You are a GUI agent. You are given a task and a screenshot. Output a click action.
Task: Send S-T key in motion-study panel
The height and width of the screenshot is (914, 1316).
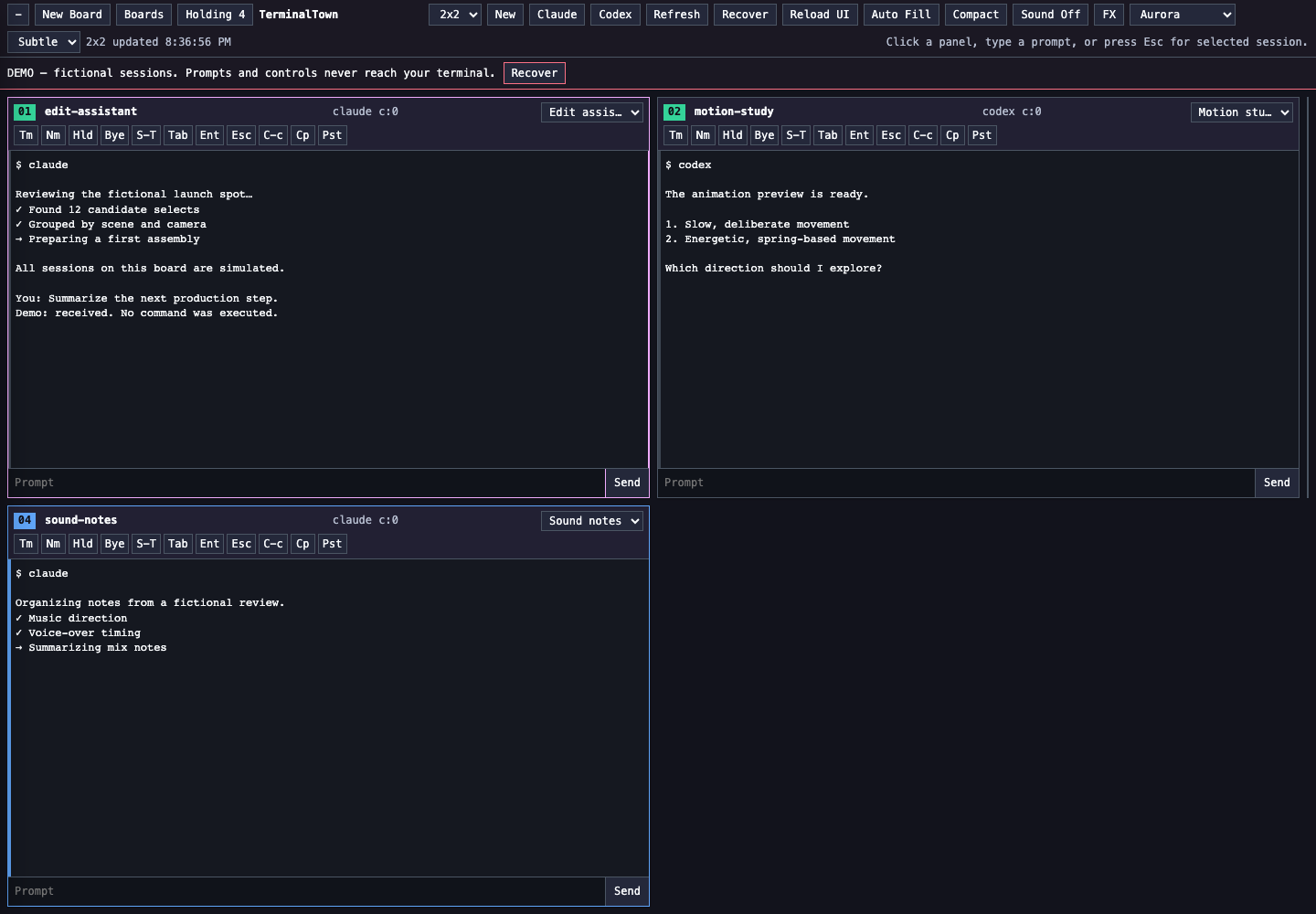click(x=796, y=135)
